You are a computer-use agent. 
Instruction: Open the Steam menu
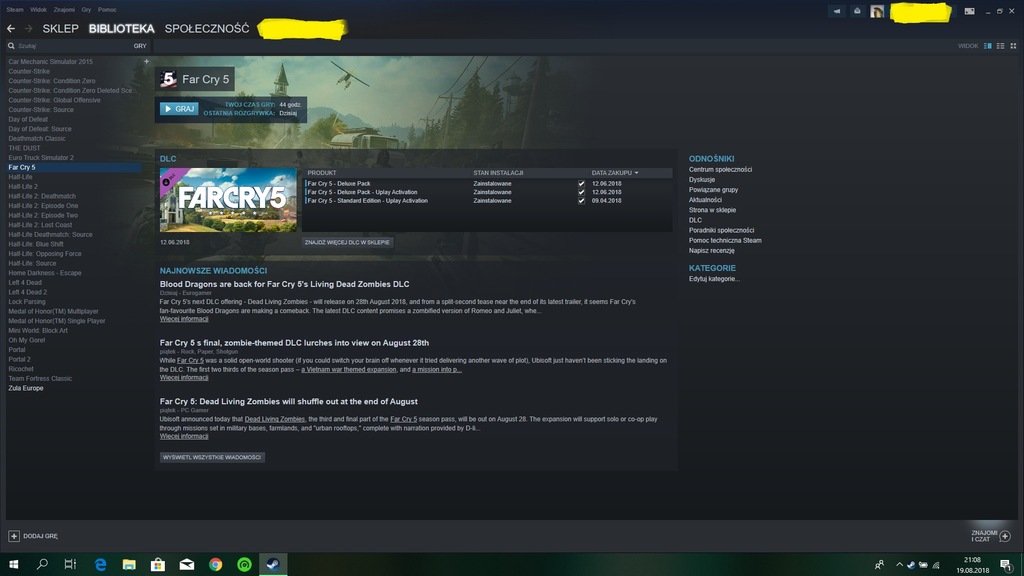coord(15,10)
